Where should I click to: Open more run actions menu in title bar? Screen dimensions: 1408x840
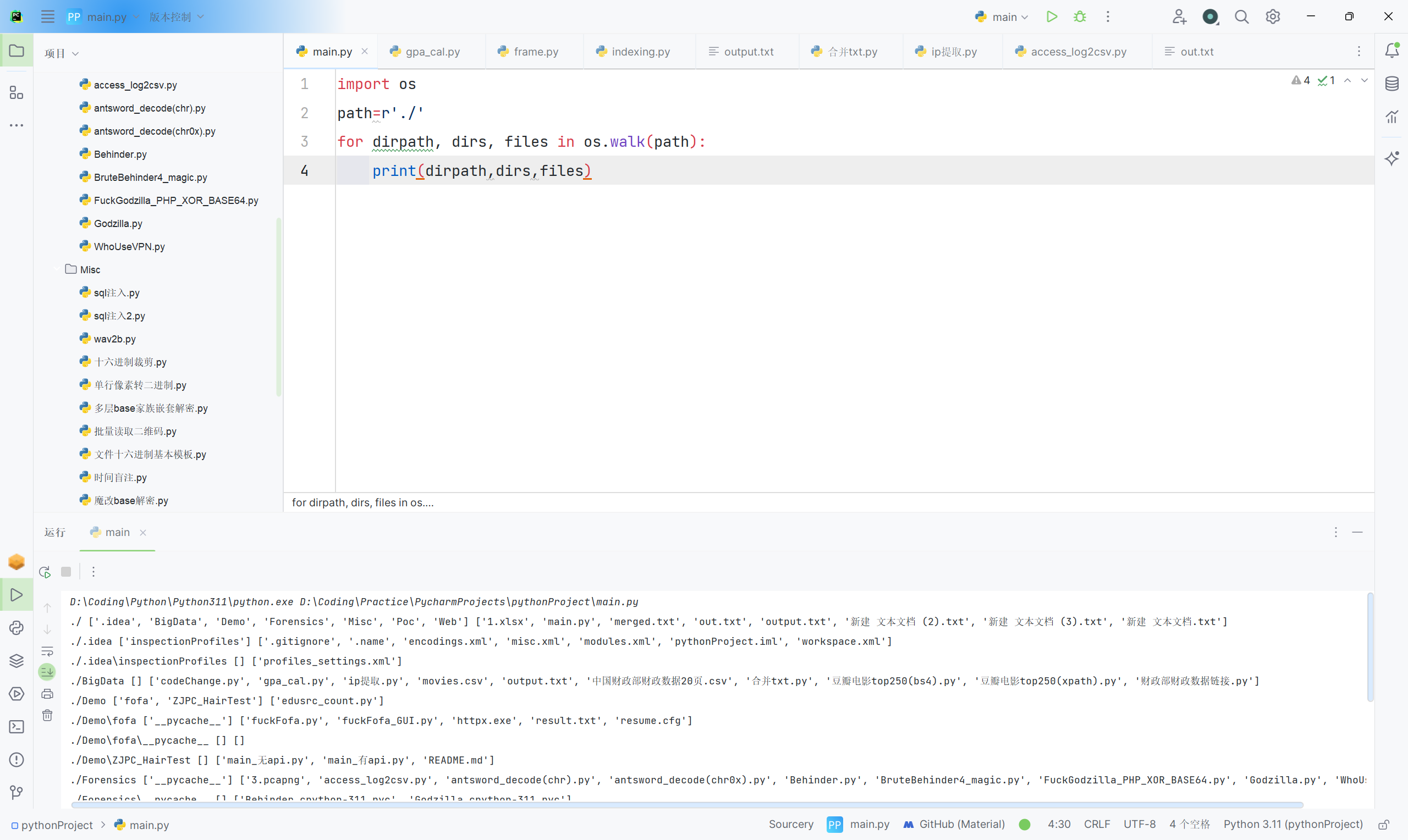pos(1108,16)
